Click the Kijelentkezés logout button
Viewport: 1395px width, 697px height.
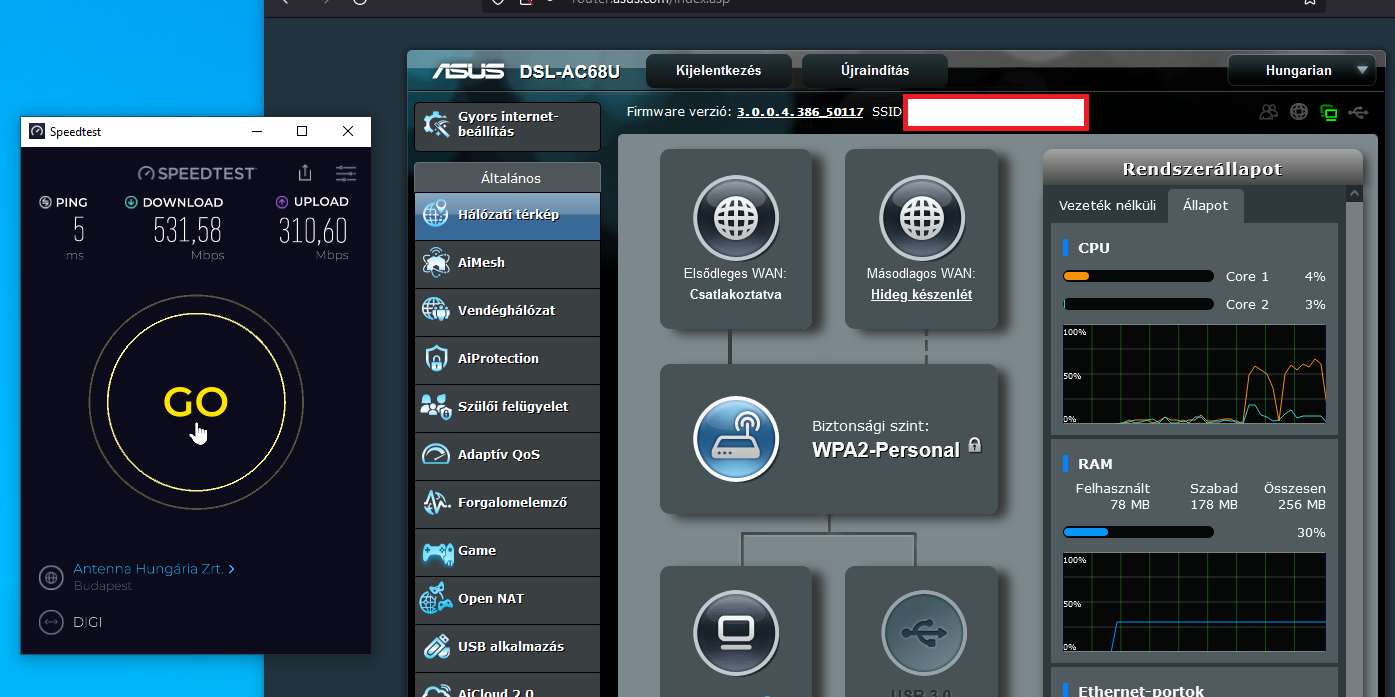pyautogui.click(x=719, y=71)
